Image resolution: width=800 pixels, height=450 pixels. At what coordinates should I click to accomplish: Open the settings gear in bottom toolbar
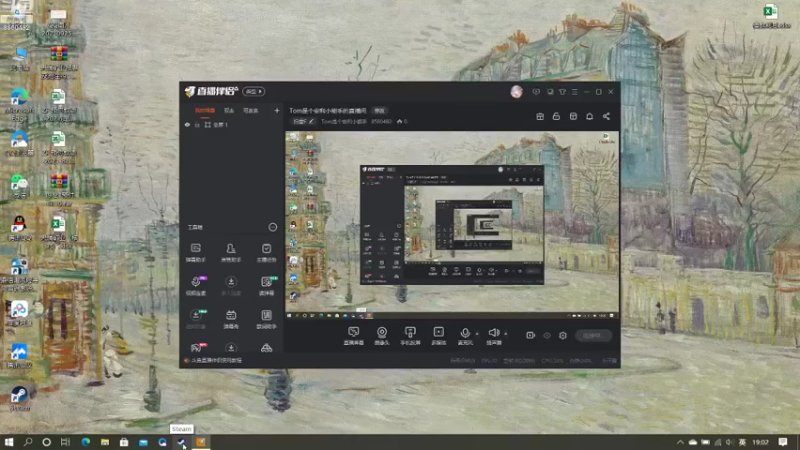point(563,335)
